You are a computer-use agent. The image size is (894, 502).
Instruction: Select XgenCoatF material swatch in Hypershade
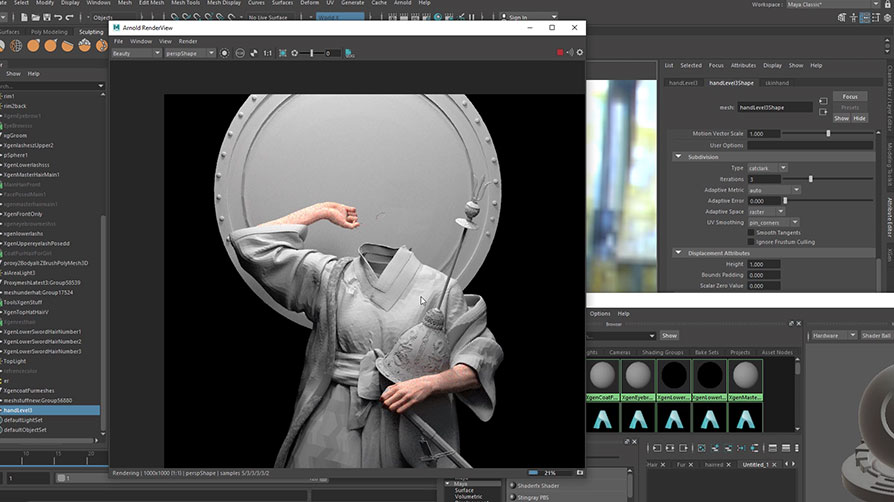tap(603, 379)
